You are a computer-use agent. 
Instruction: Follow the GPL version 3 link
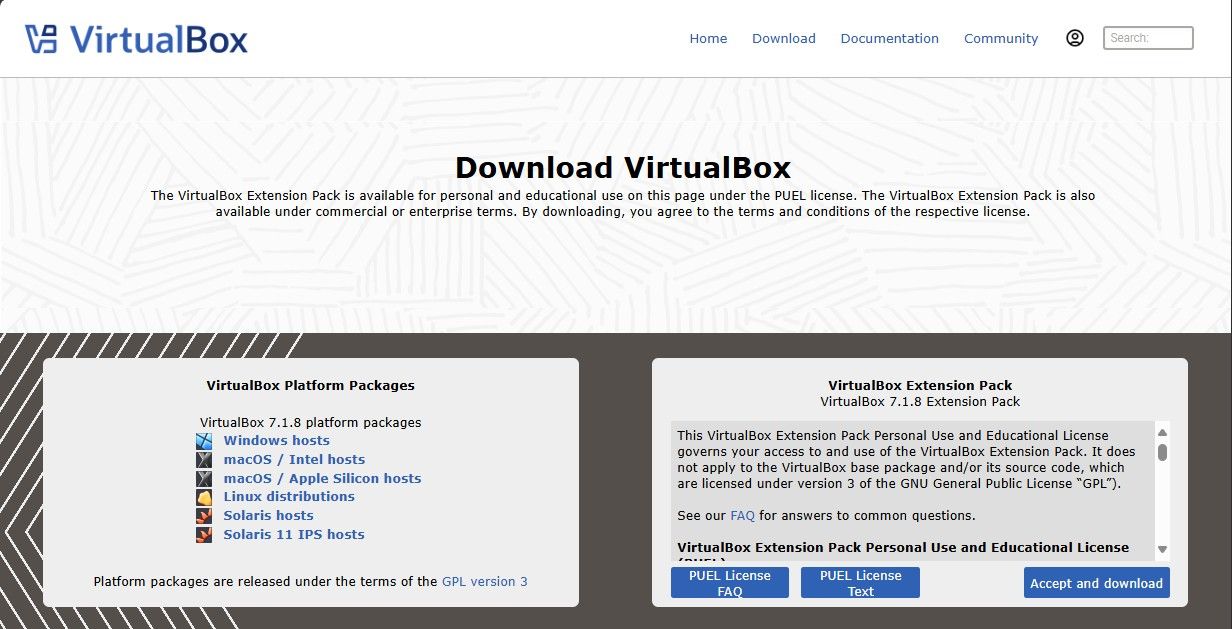point(485,582)
